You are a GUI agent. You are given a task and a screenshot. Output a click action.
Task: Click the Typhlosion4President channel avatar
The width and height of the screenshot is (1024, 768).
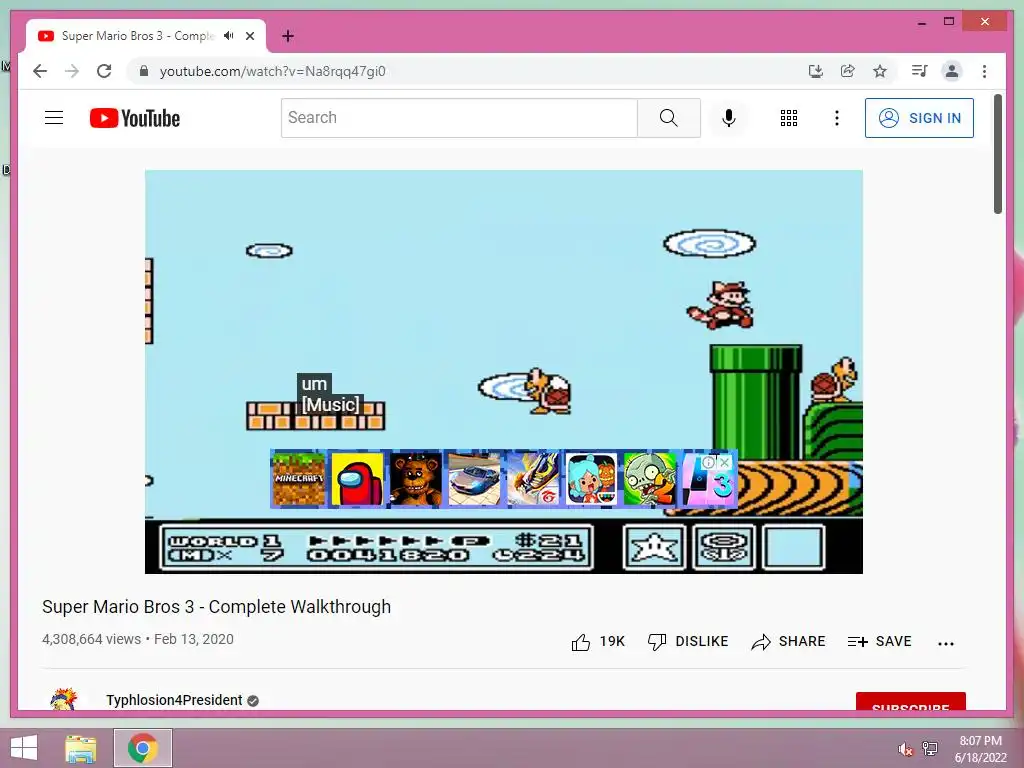[x=64, y=699]
